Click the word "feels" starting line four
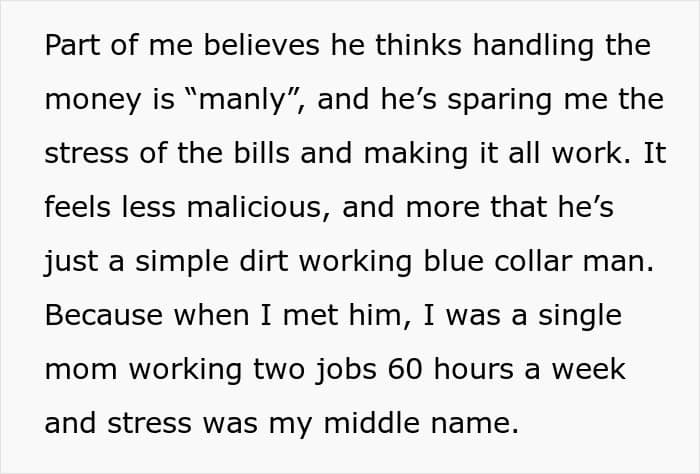This screenshot has width=700, height=474. point(78,208)
